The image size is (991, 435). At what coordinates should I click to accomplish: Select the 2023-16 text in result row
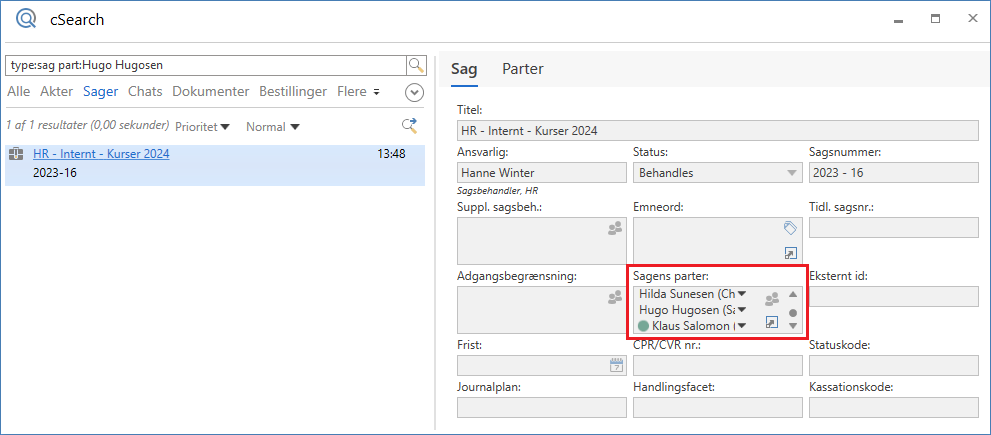[x=55, y=172]
